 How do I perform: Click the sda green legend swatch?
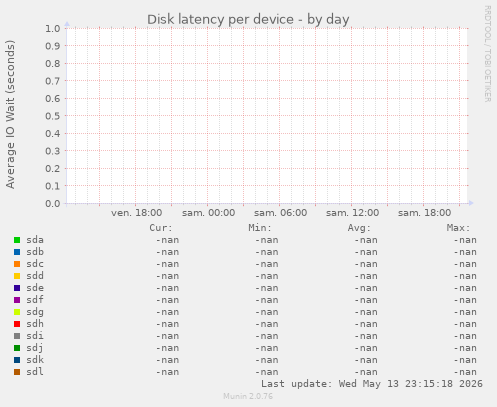click(x=17, y=240)
